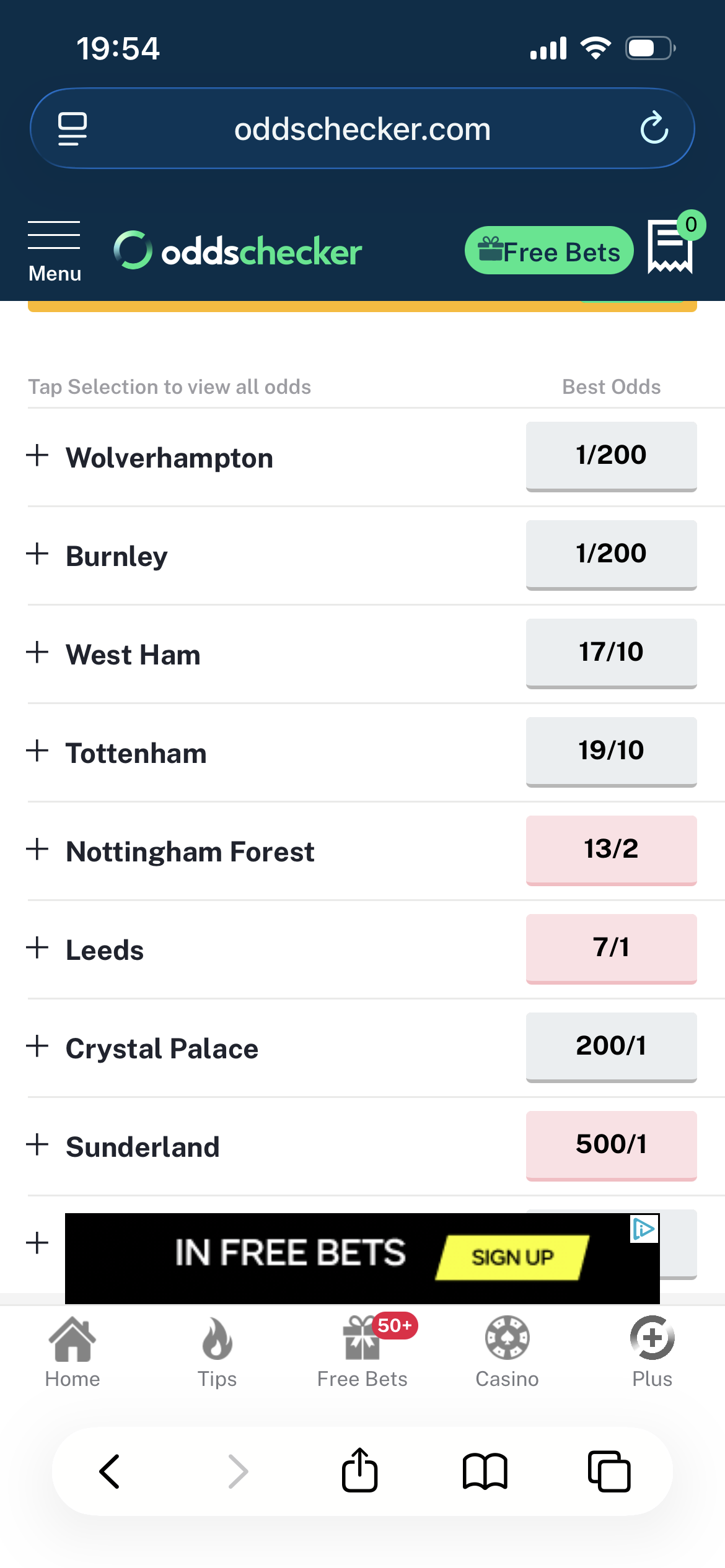Go back using Safari back arrow
This screenshot has height=1568, width=725.
(110, 1471)
